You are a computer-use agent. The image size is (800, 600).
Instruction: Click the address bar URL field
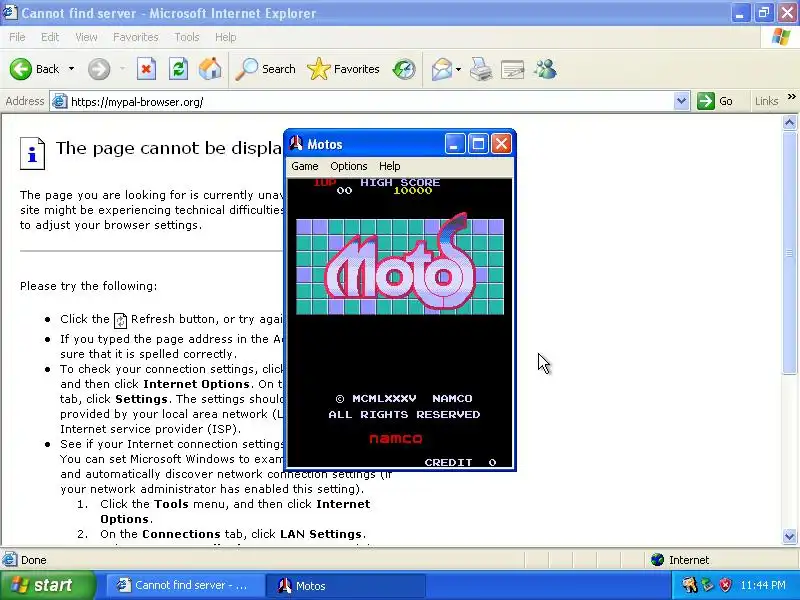pyautogui.click(x=370, y=102)
